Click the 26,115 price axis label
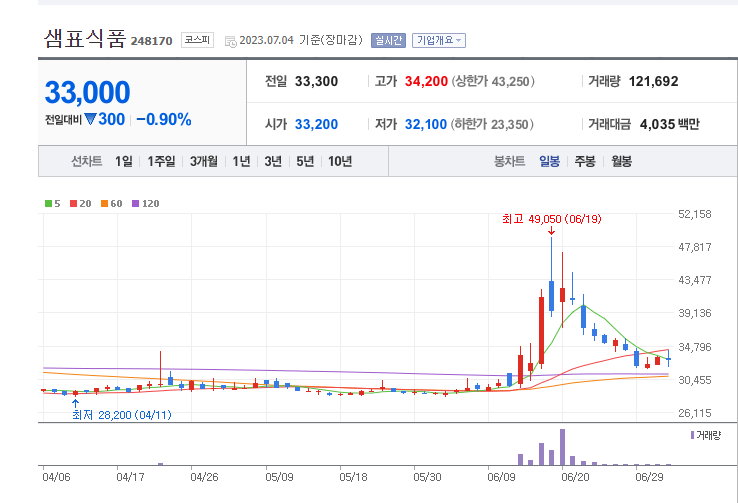738x503 pixels. pos(695,413)
